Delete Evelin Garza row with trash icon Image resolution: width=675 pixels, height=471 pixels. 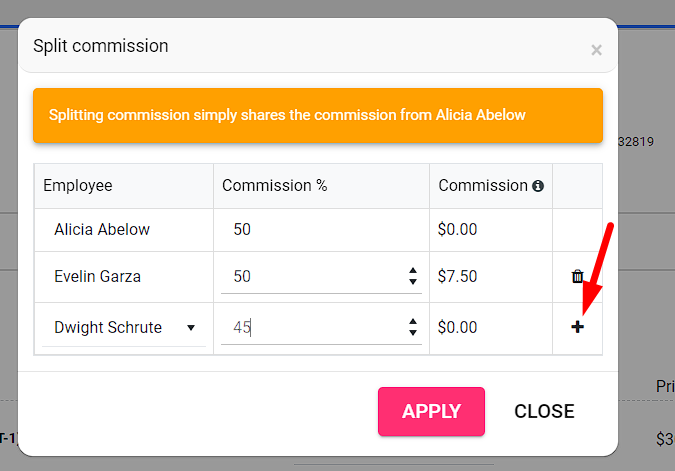click(577, 276)
